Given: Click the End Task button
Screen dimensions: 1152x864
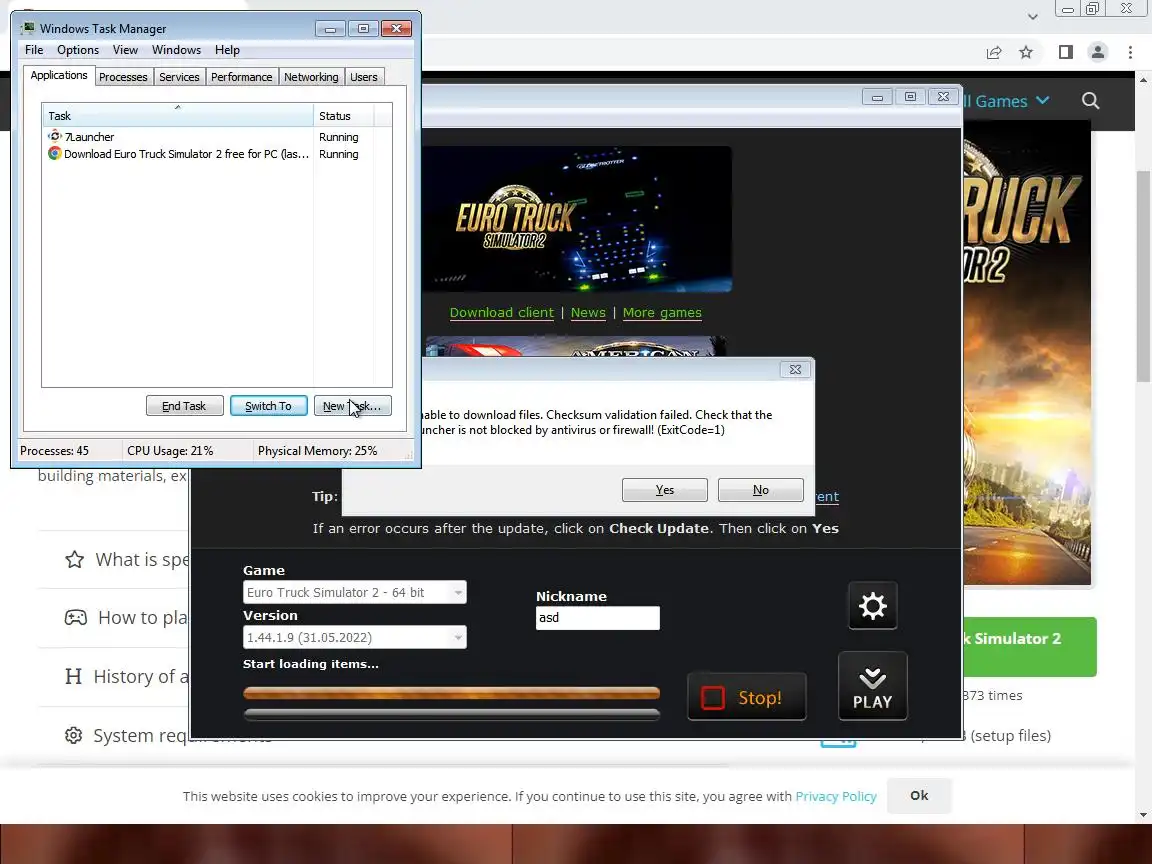Looking at the screenshot, I should [x=184, y=406].
